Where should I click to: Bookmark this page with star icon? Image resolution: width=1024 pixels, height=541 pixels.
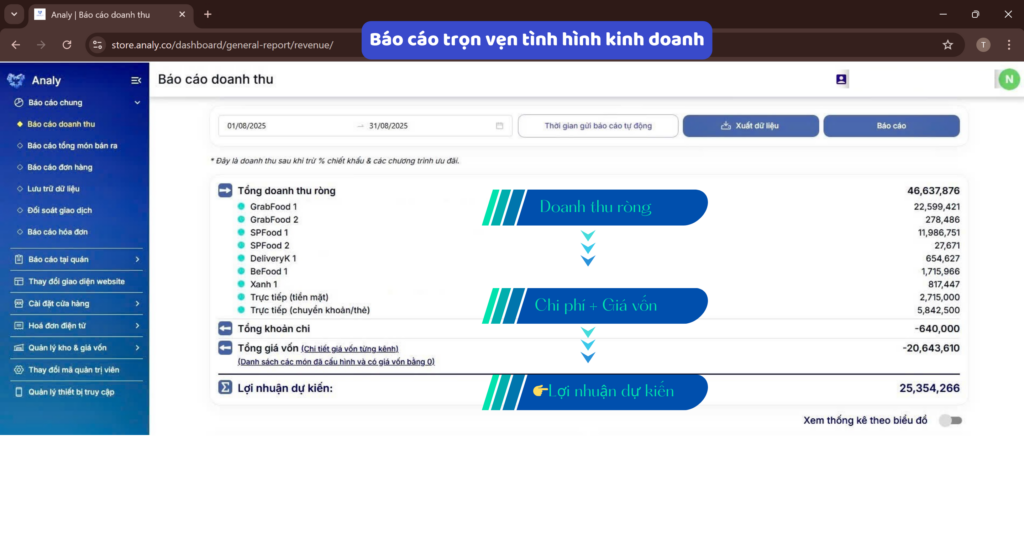click(947, 44)
